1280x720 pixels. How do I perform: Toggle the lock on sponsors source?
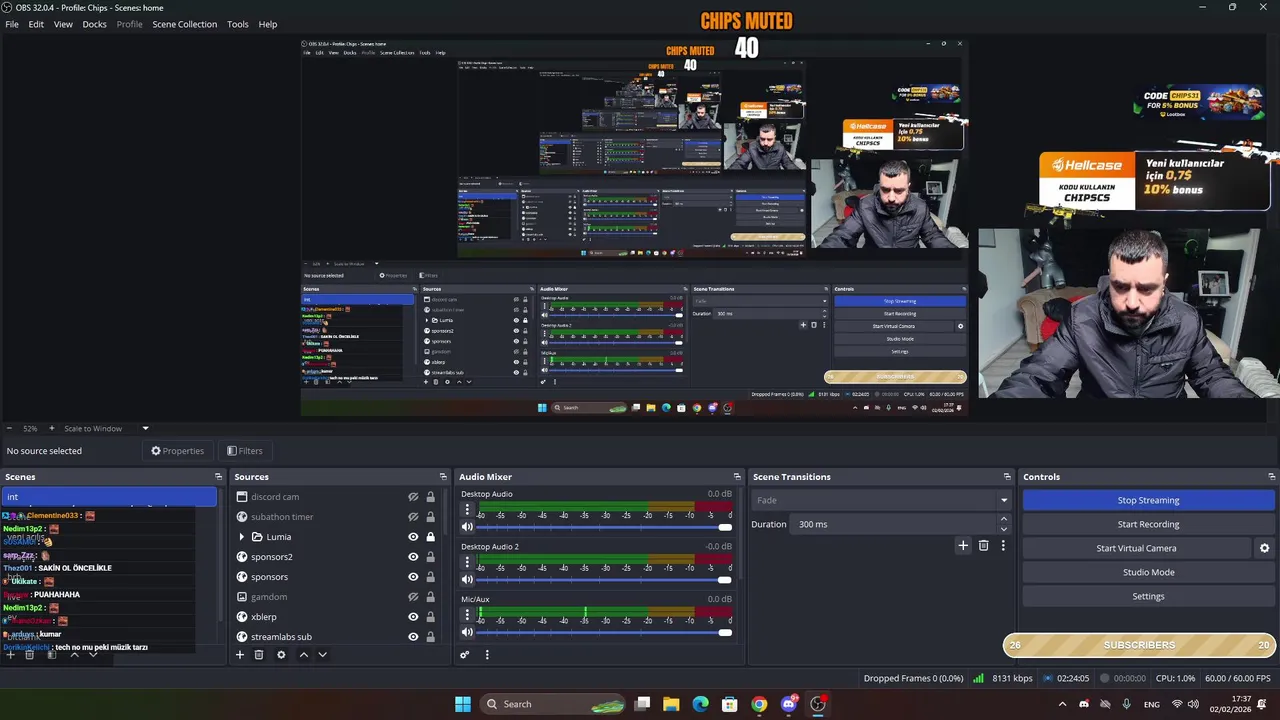point(431,577)
